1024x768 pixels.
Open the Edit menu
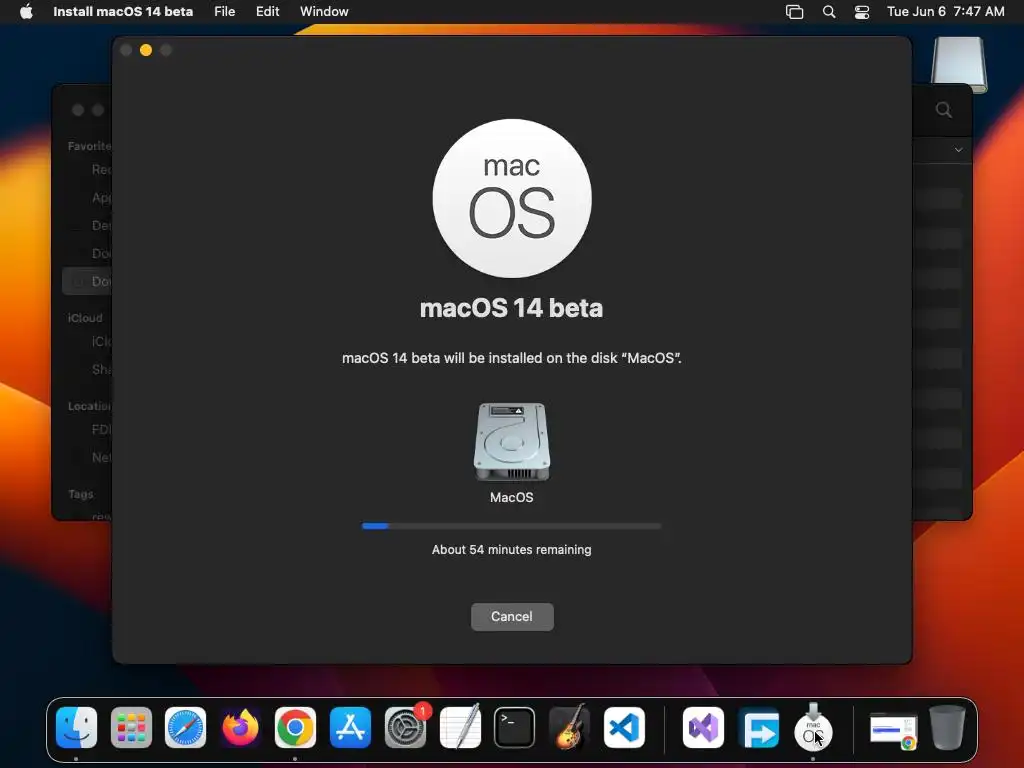pyautogui.click(x=267, y=12)
